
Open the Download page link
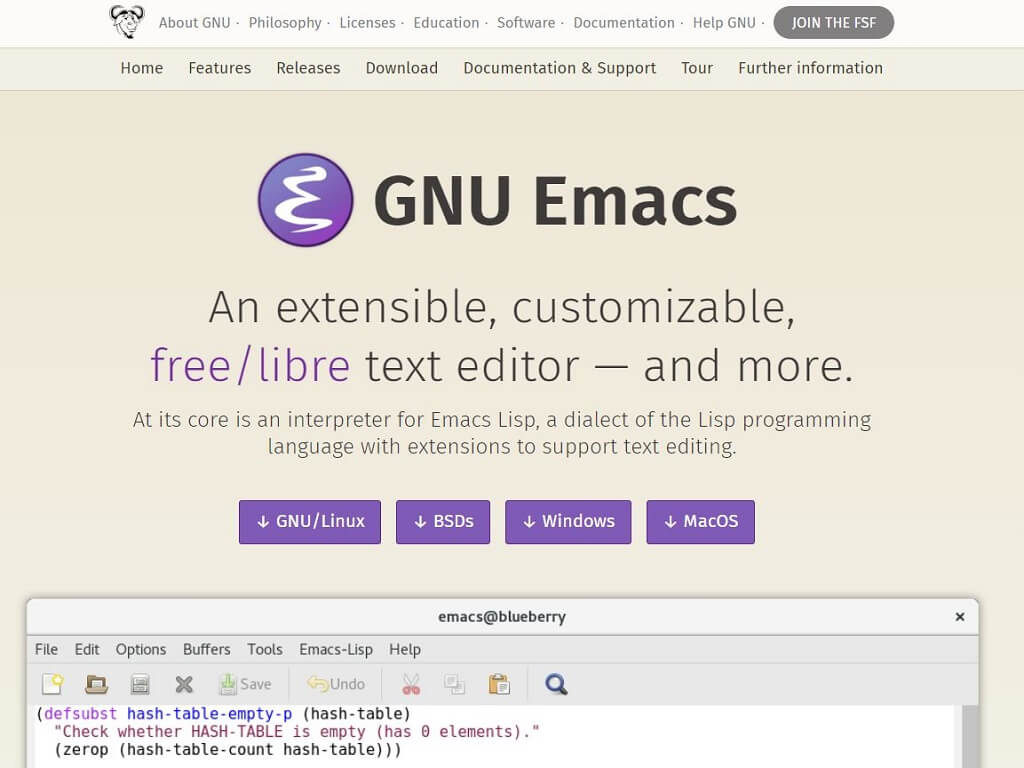(402, 68)
